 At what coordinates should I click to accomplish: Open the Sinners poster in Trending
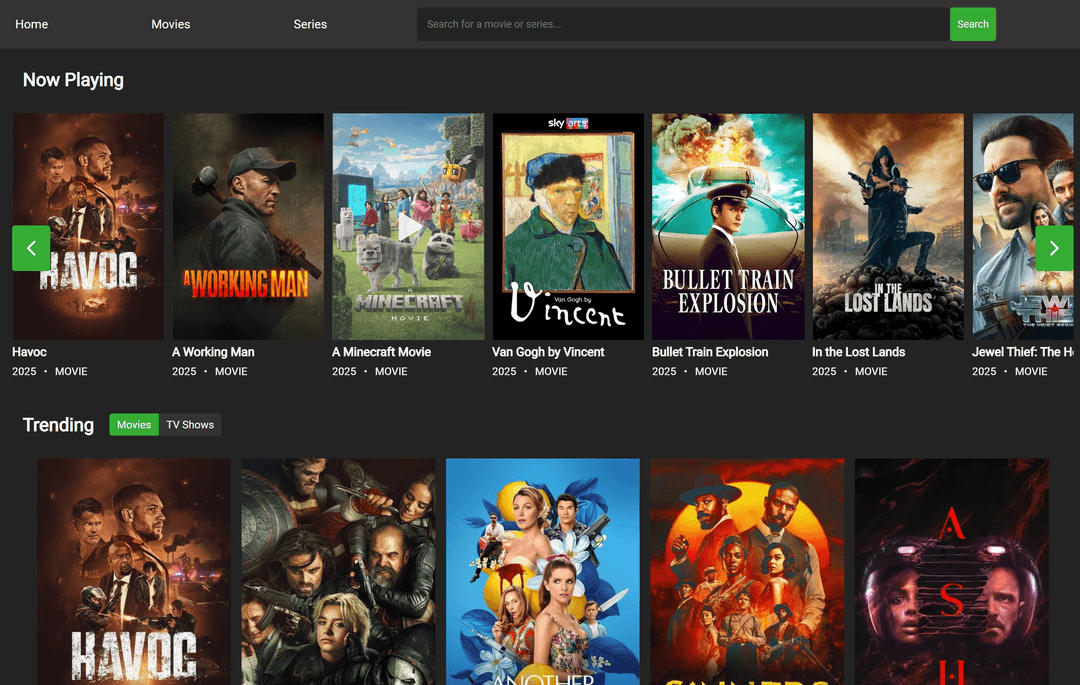(747, 570)
